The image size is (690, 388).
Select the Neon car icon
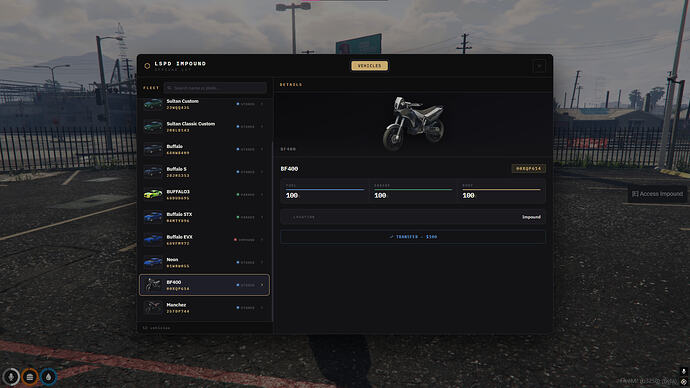pyautogui.click(x=153, y=262)
